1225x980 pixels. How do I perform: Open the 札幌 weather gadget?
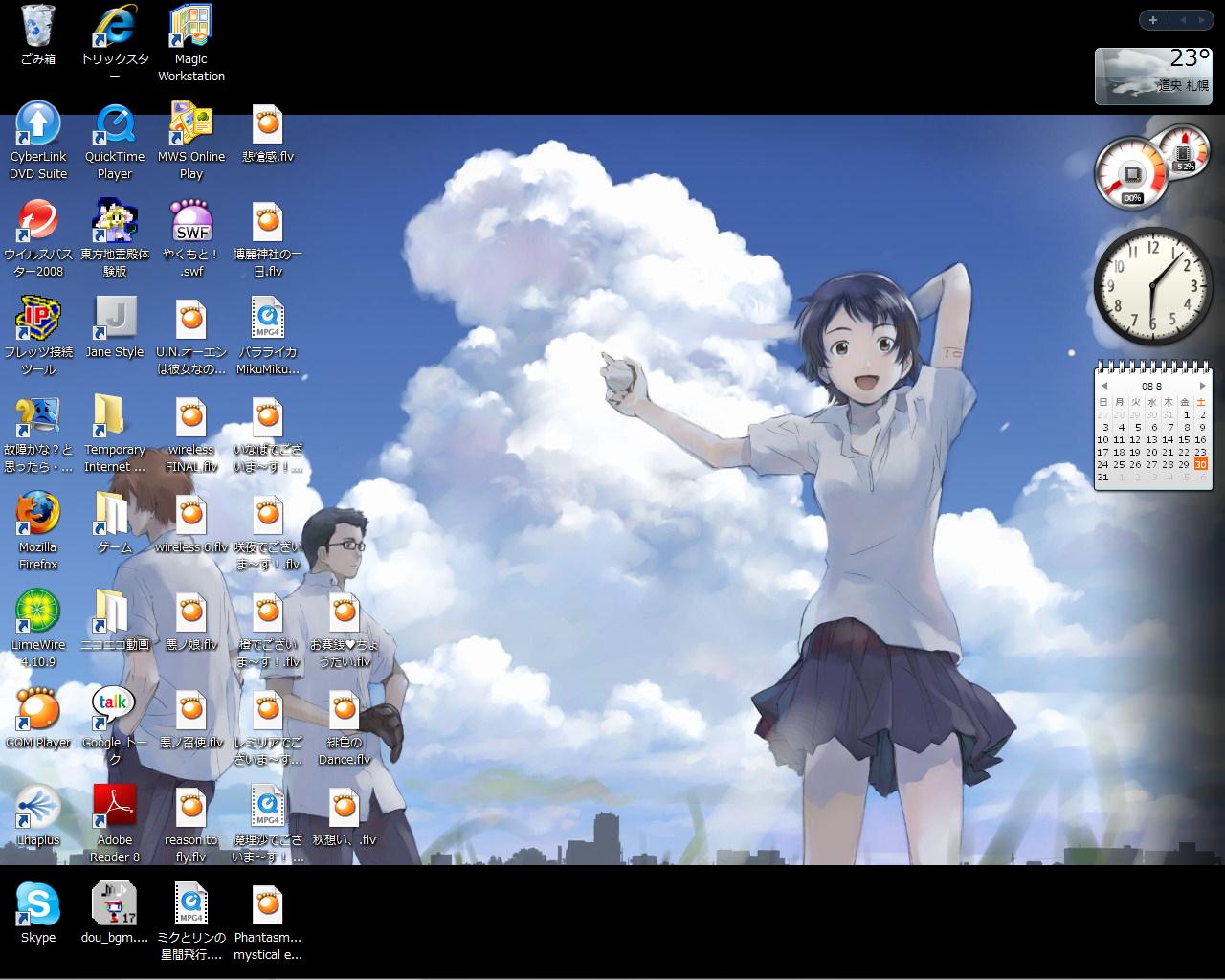coord(1153,76)
